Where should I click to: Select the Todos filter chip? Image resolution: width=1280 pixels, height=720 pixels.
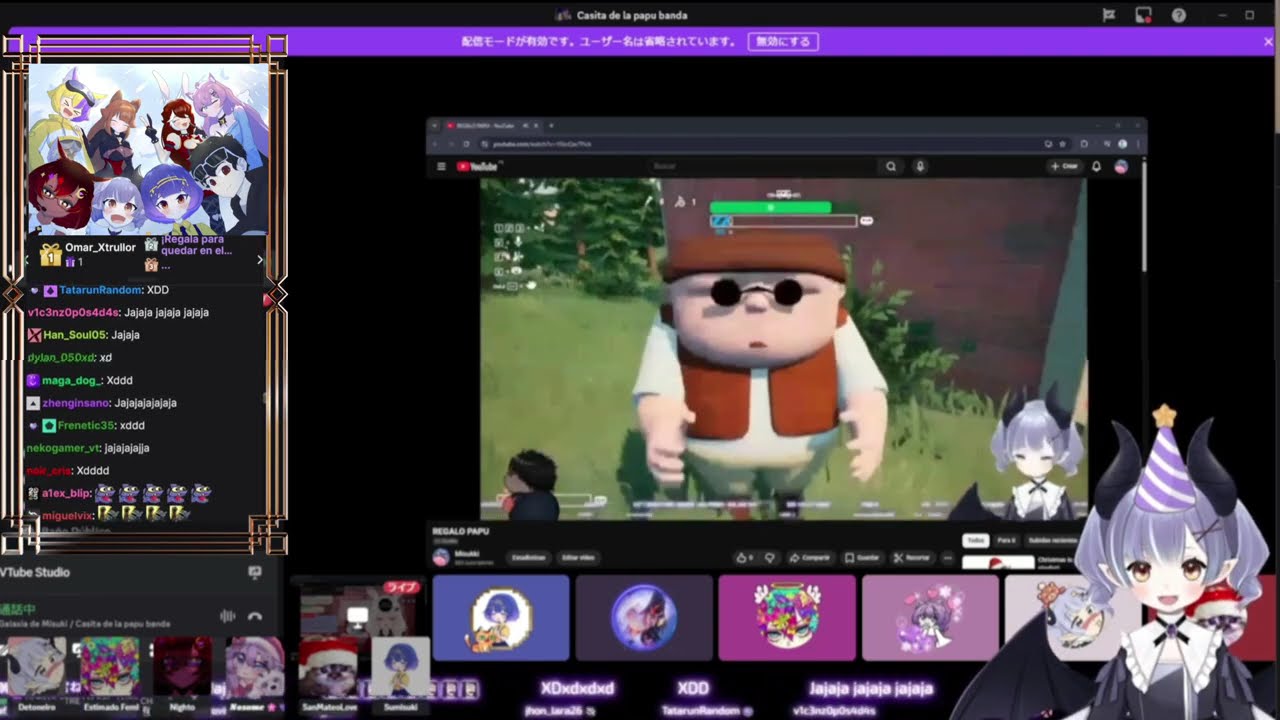(x=975, y=540)
